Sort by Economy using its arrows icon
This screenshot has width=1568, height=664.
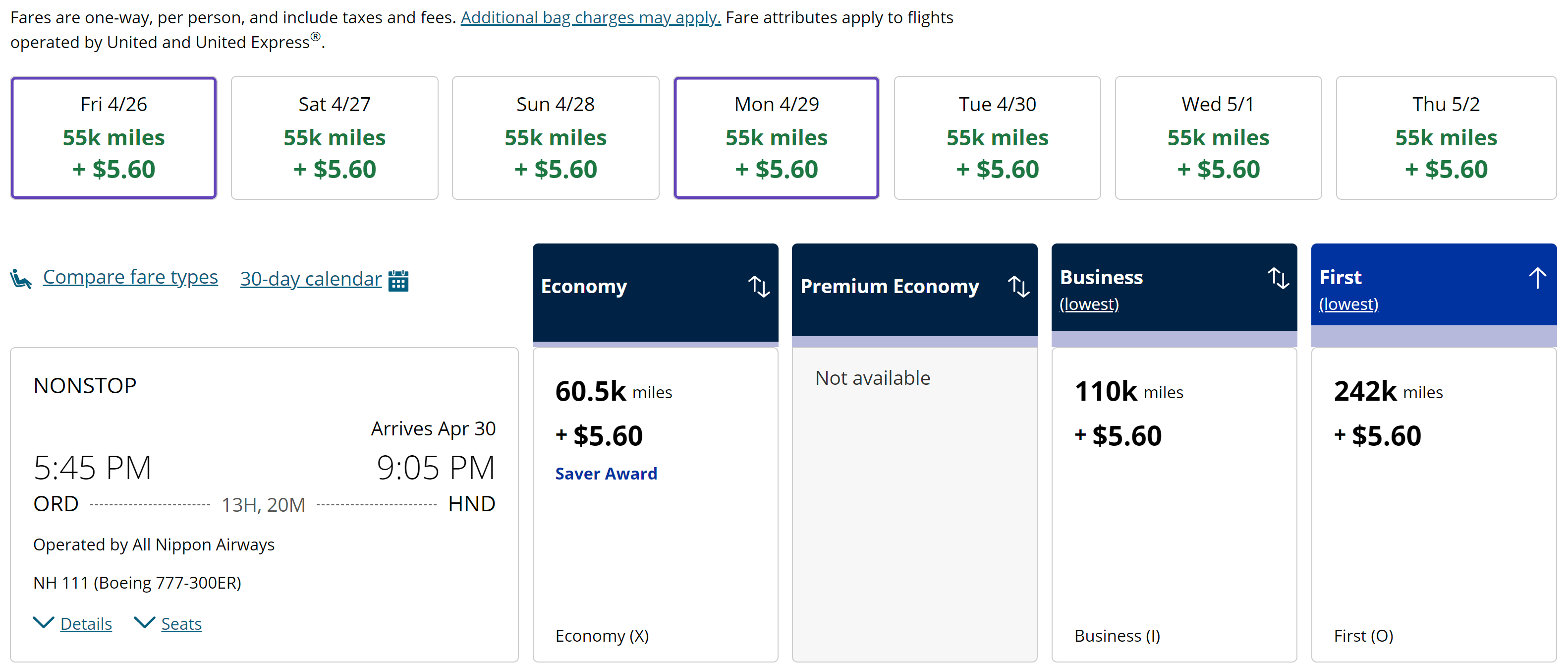(758, 286)
